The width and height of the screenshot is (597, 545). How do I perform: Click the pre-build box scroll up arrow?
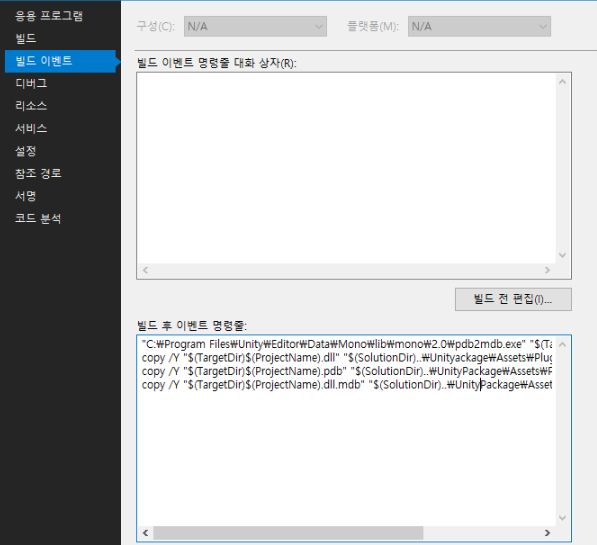tap(562, 82)
